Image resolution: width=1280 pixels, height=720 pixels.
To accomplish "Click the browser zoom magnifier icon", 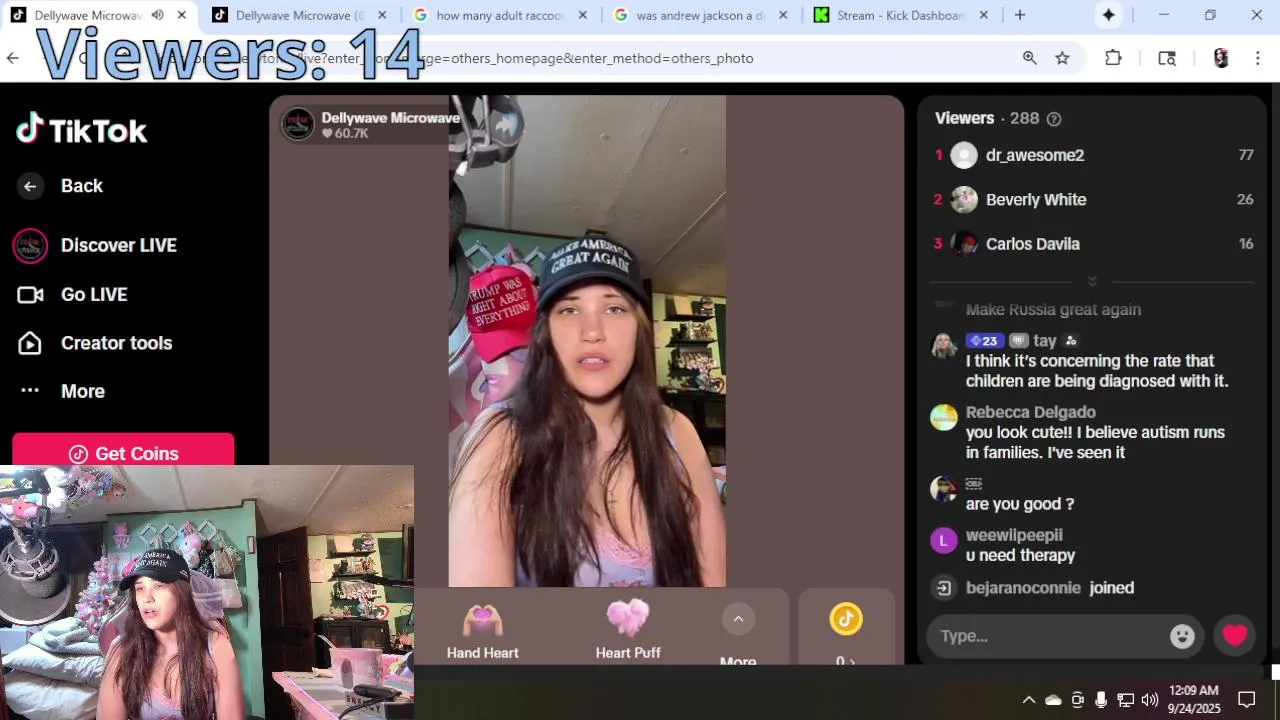I will (x=1029, y=58).
